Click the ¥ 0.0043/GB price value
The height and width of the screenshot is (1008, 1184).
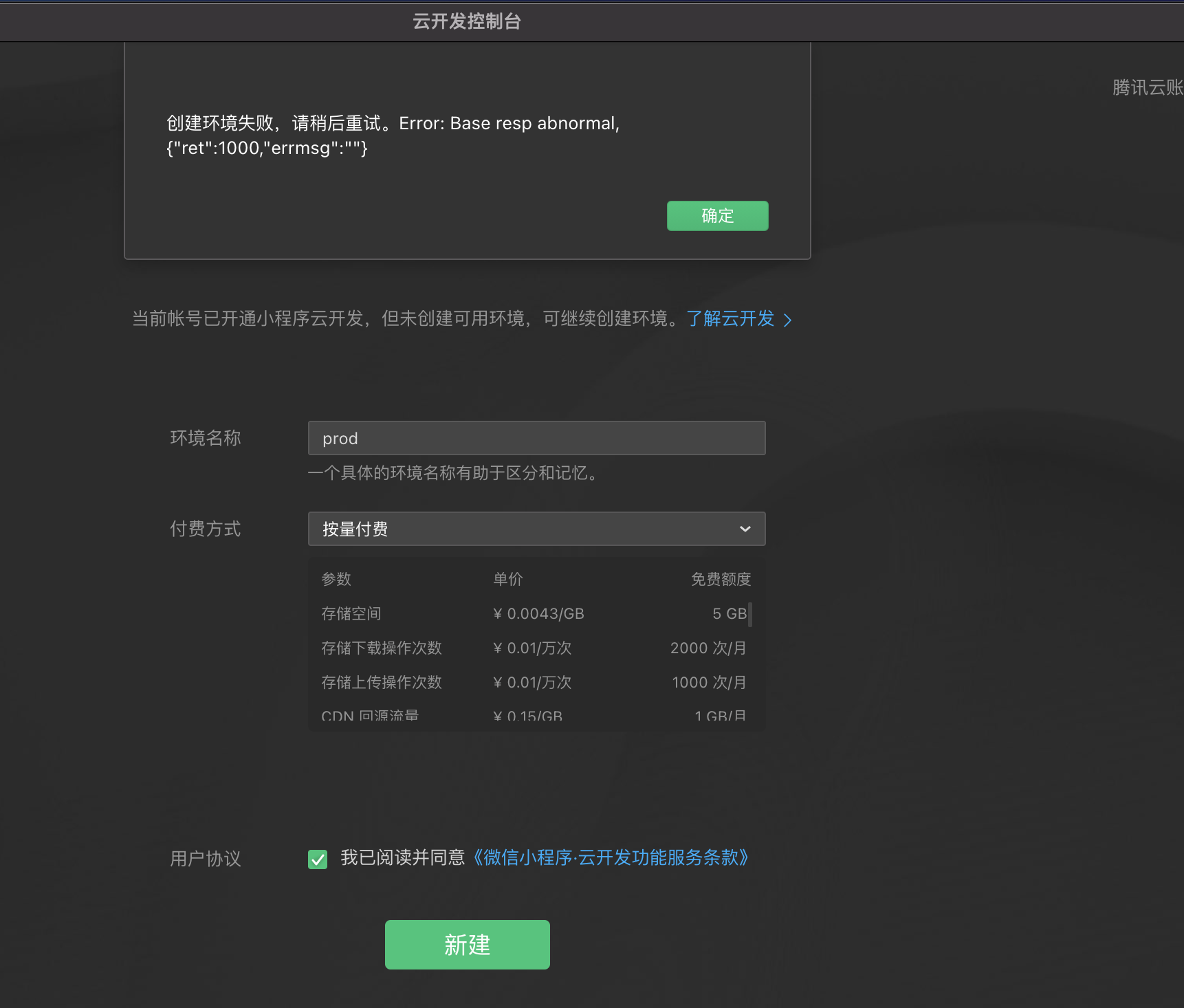pyautogui.click(x=539, y=613)
